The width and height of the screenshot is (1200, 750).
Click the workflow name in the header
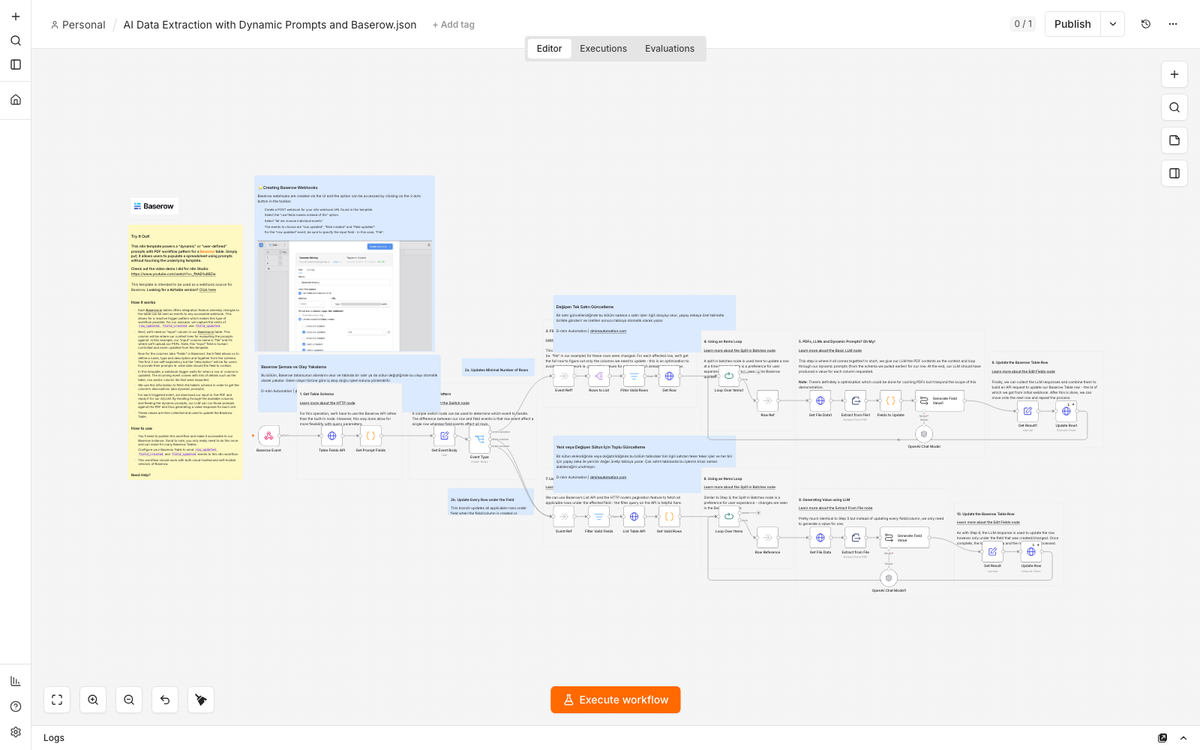(x=270, y=24)
